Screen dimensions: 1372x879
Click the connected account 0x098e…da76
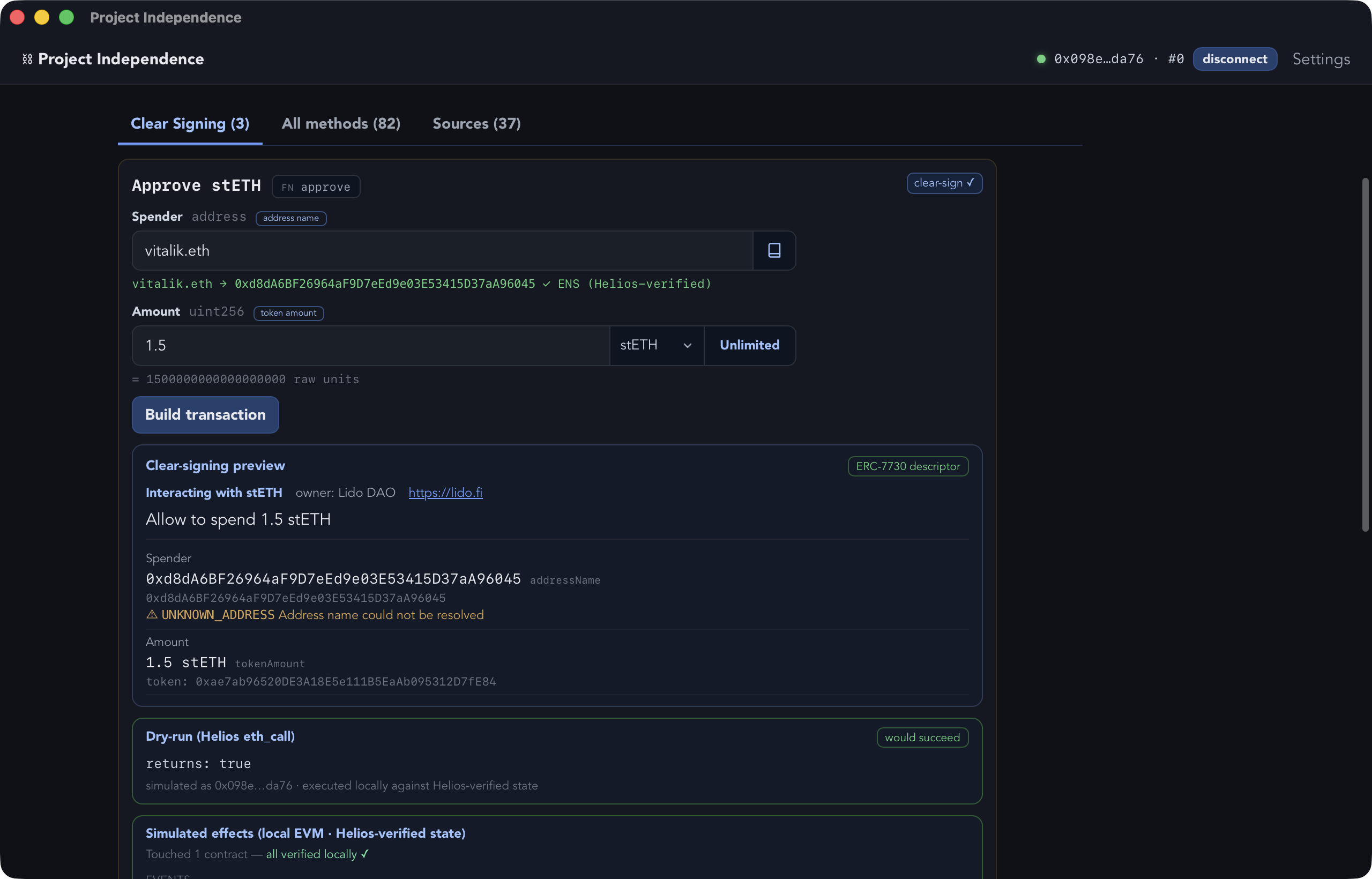[1099, 59]
